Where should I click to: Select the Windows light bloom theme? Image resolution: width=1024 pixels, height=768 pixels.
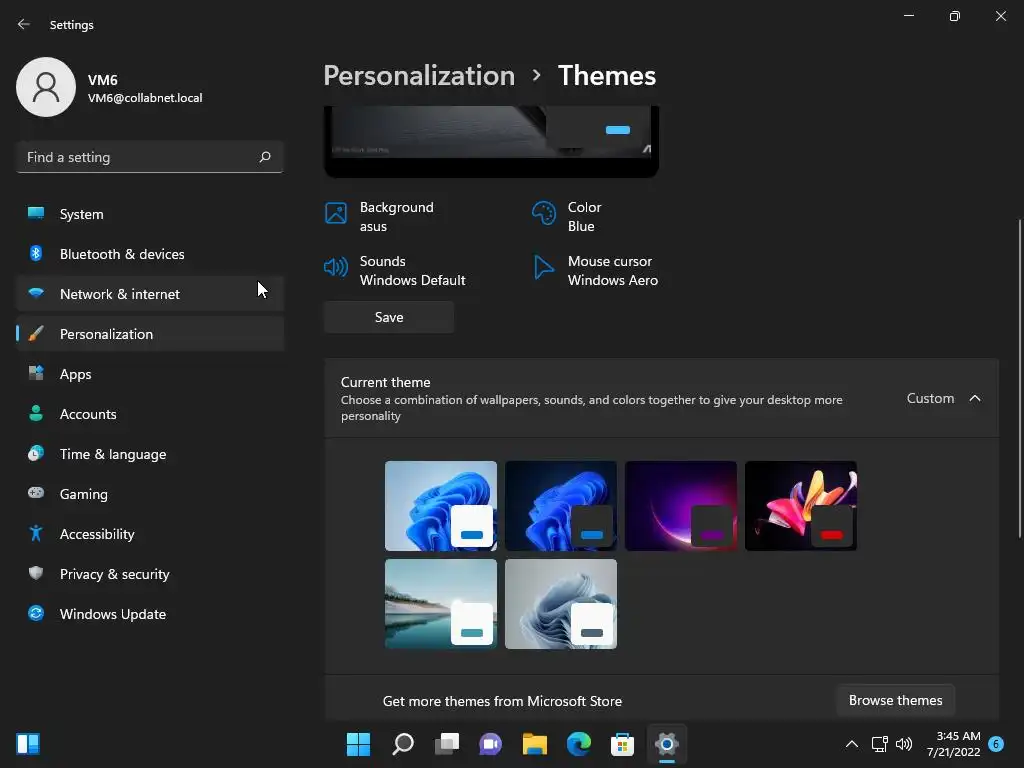[x=441, y=506]
